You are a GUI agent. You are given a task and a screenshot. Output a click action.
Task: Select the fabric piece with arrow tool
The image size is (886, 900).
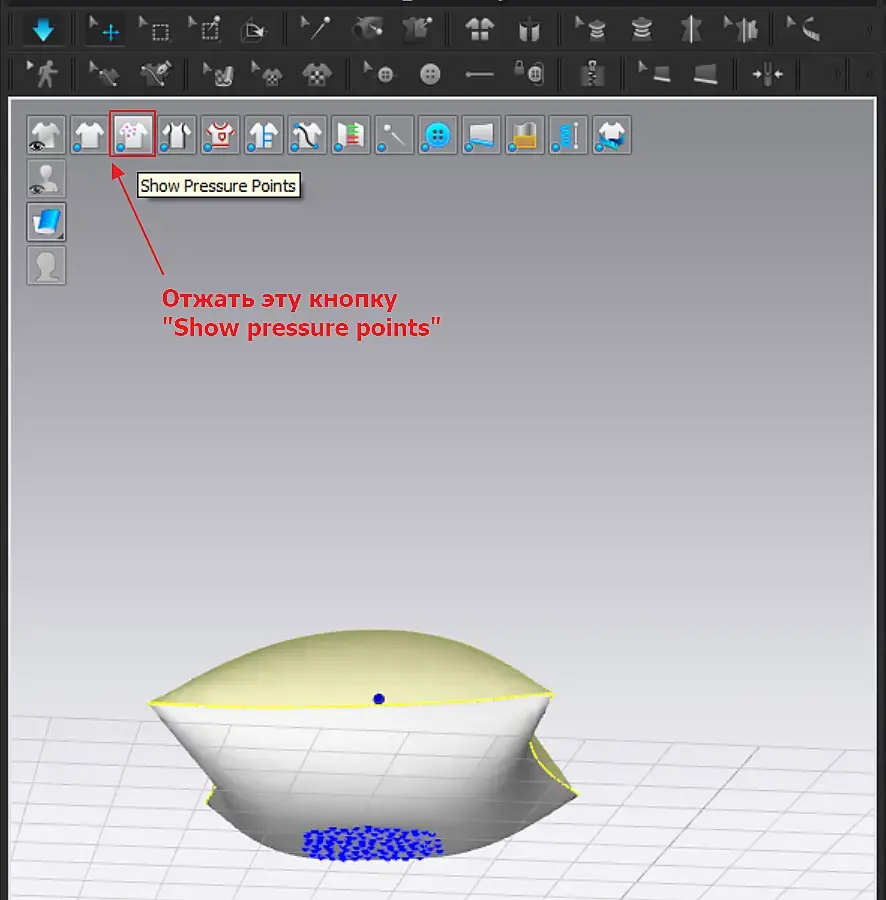click(x=654, y=73)
